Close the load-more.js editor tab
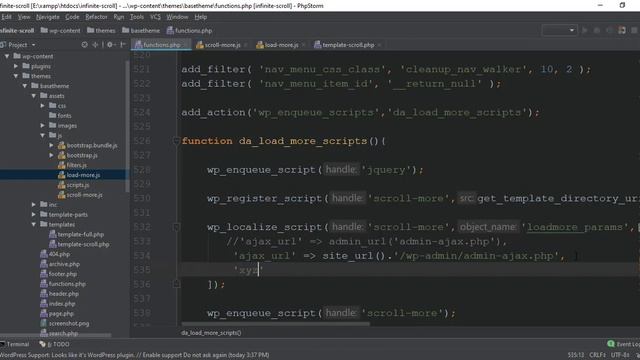 303,45
